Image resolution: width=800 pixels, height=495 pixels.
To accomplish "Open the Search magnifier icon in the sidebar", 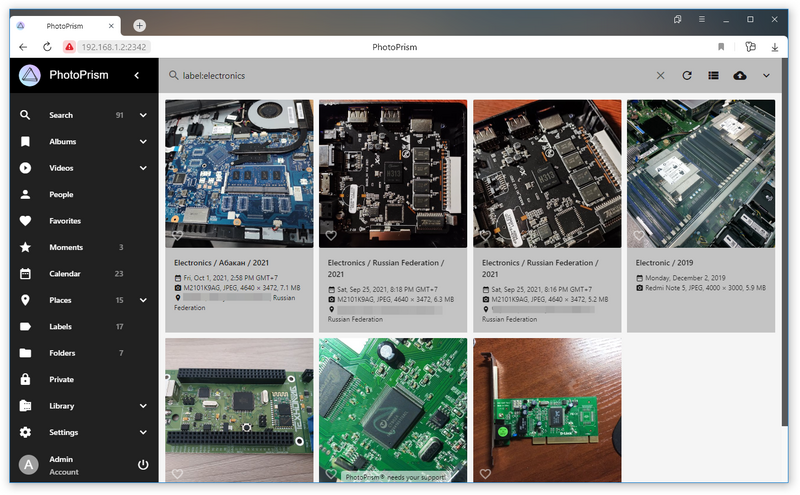I will pyautogui.click(x=25, y=115).
